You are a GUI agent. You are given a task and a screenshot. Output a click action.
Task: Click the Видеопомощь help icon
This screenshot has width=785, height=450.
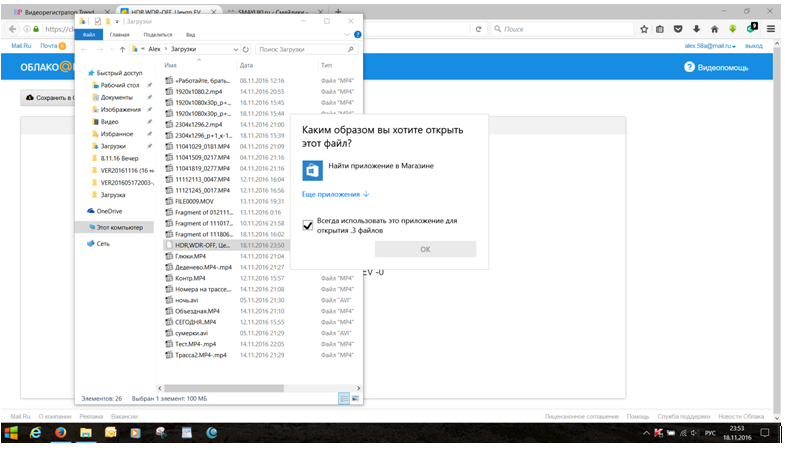point(689,67)
